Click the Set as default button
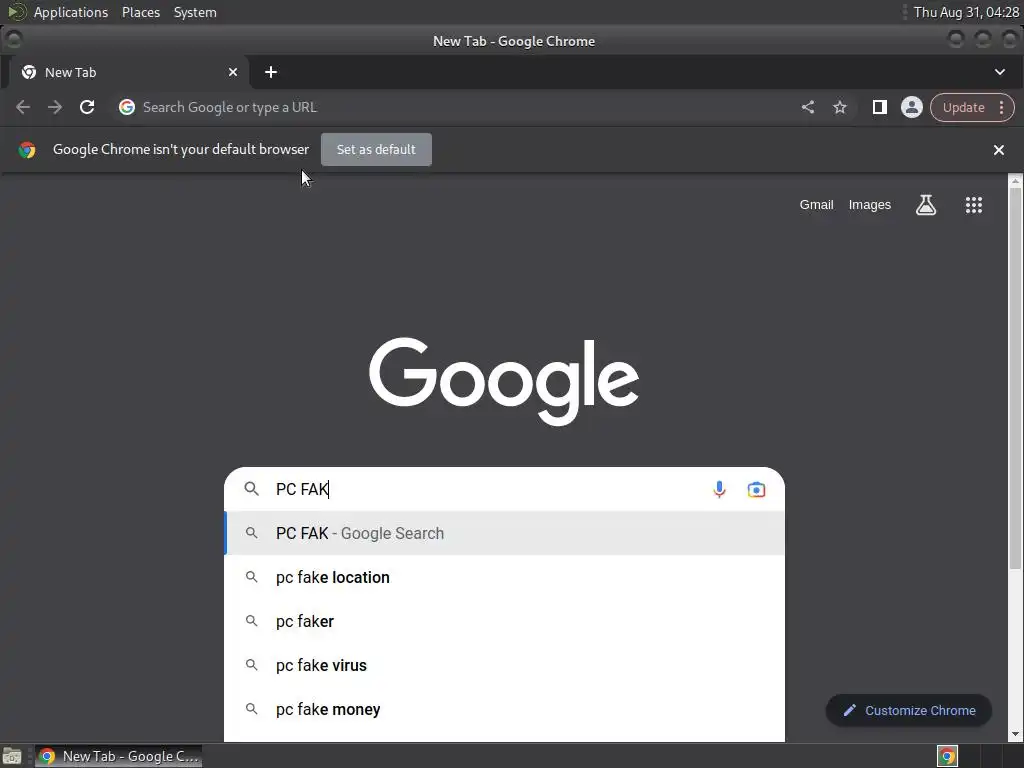1024x768 pixels. pos(376,150)
